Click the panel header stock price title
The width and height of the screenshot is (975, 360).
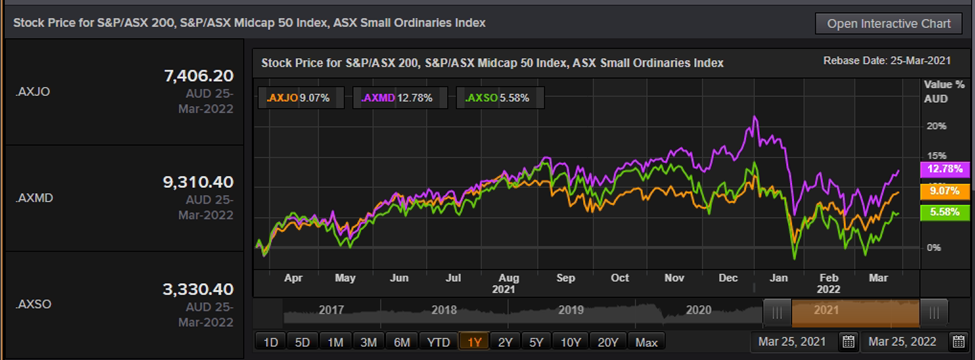coord(249,23)
